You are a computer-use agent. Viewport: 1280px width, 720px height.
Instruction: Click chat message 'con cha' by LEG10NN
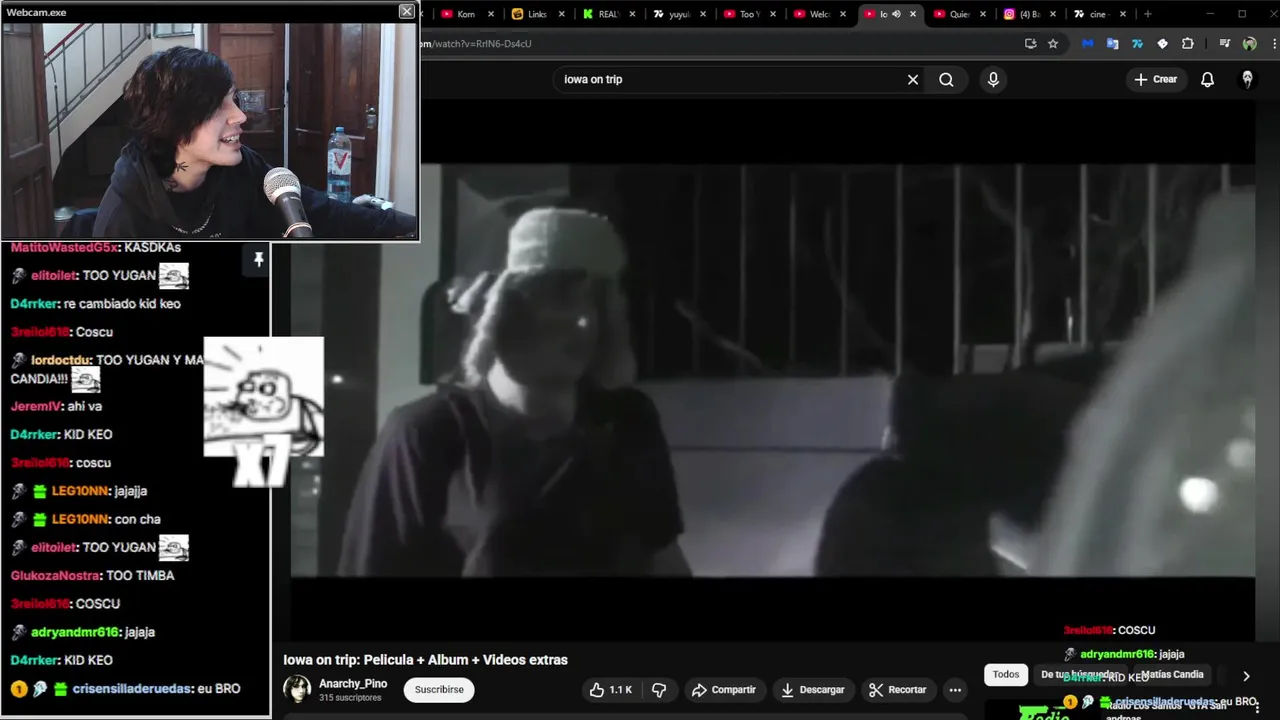click(x=137, y=520)
